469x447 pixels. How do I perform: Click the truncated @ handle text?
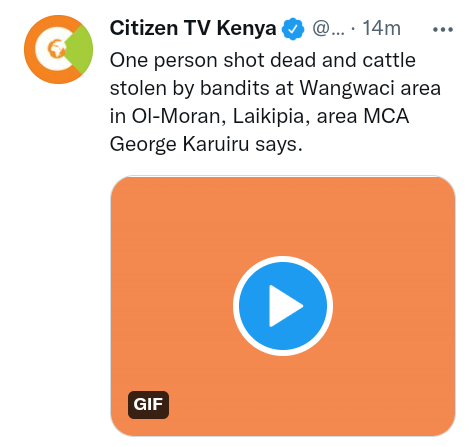(328, 29)
